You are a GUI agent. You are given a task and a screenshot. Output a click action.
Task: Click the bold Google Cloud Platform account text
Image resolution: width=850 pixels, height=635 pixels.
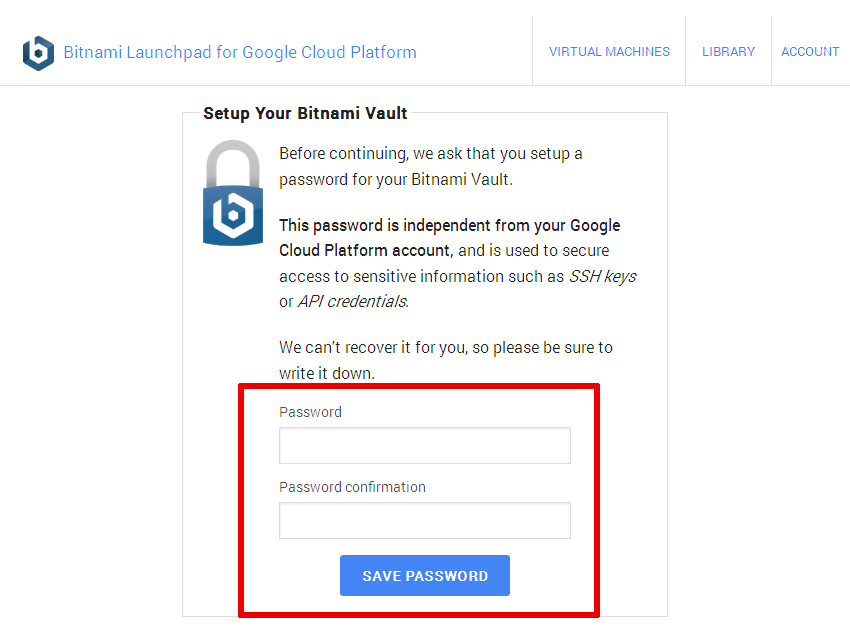449,238
